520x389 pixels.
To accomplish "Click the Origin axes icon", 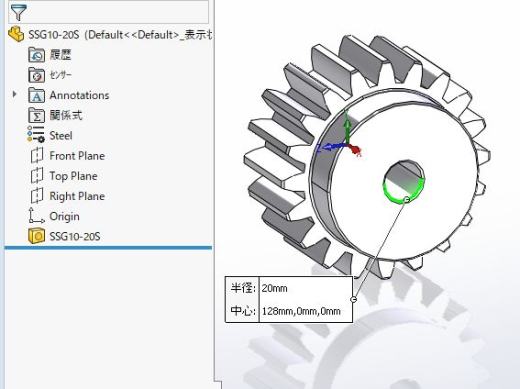I will point(36,215).
